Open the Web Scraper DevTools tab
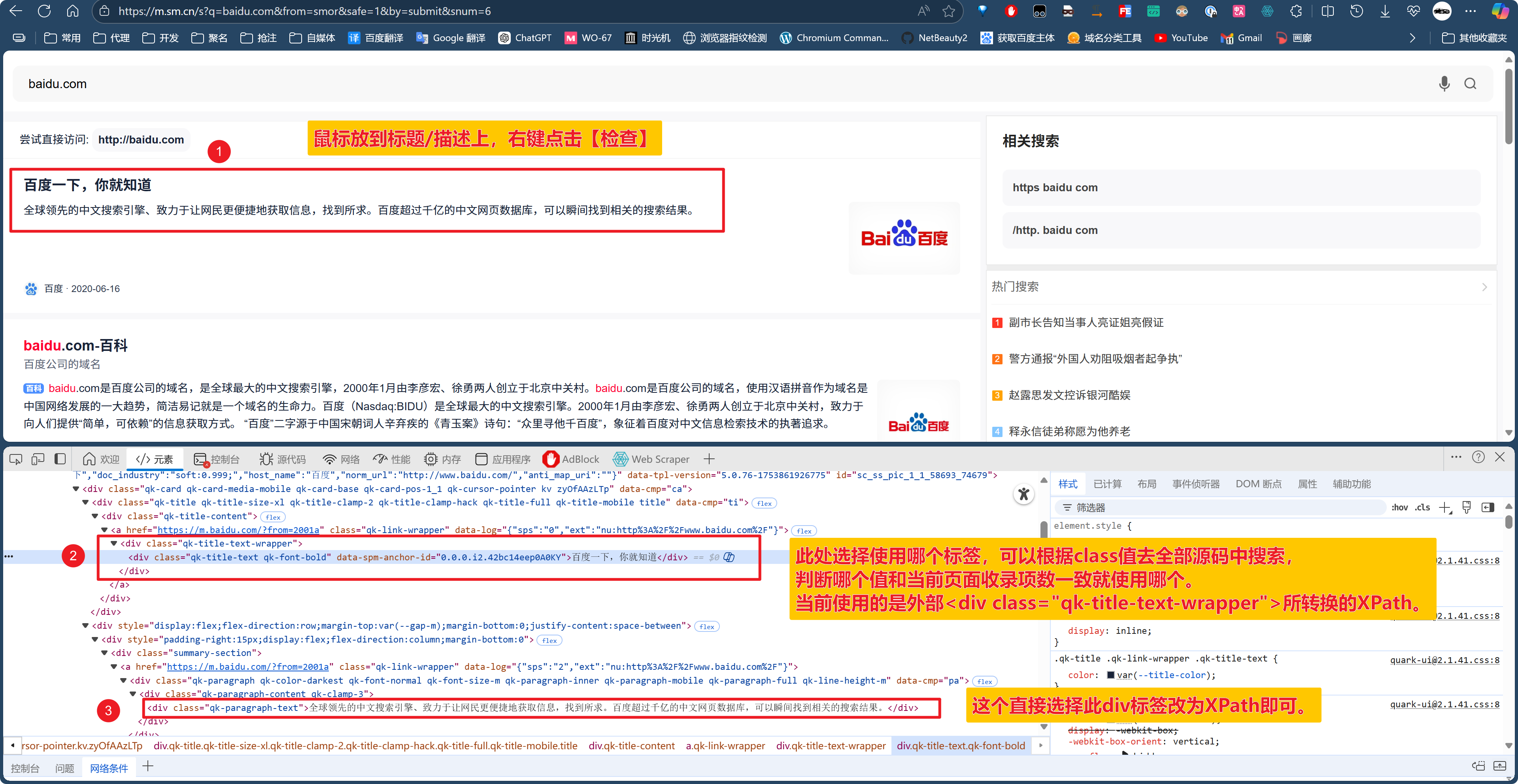The width and height of the screenshot is (1518, 784). [x=651, y=459]
